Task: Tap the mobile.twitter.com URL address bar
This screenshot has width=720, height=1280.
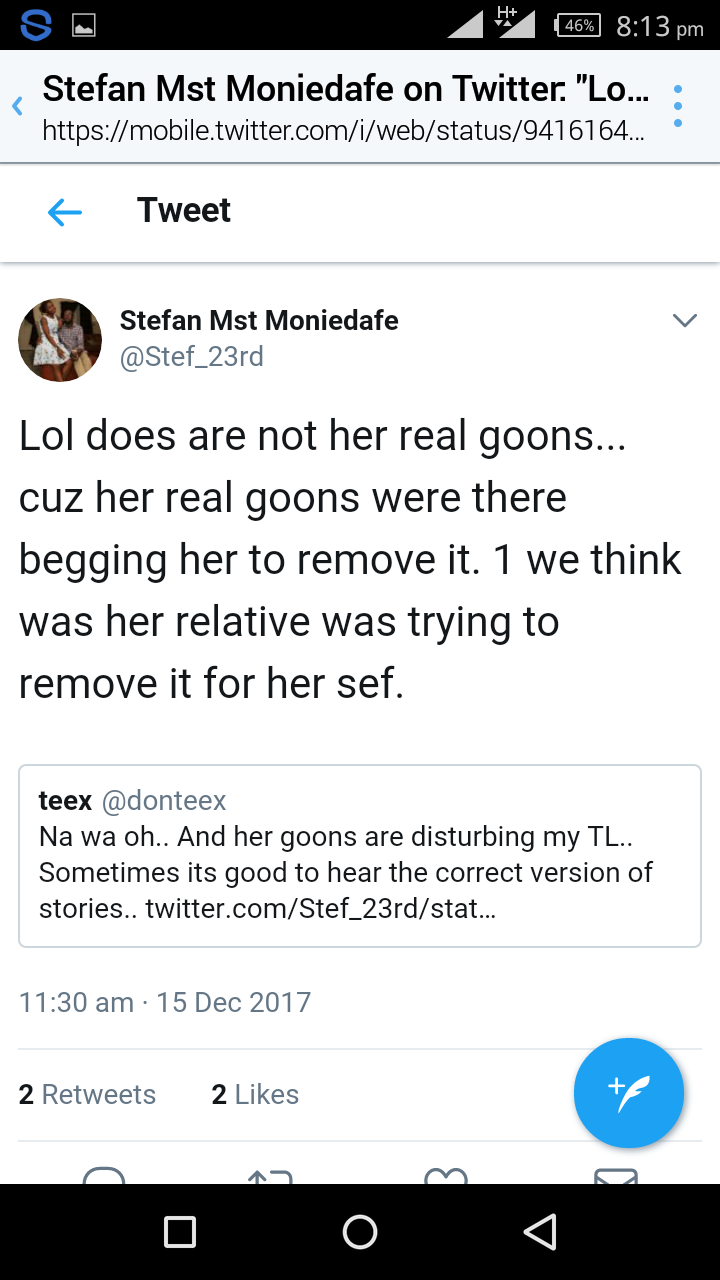Action: point(340,131)
